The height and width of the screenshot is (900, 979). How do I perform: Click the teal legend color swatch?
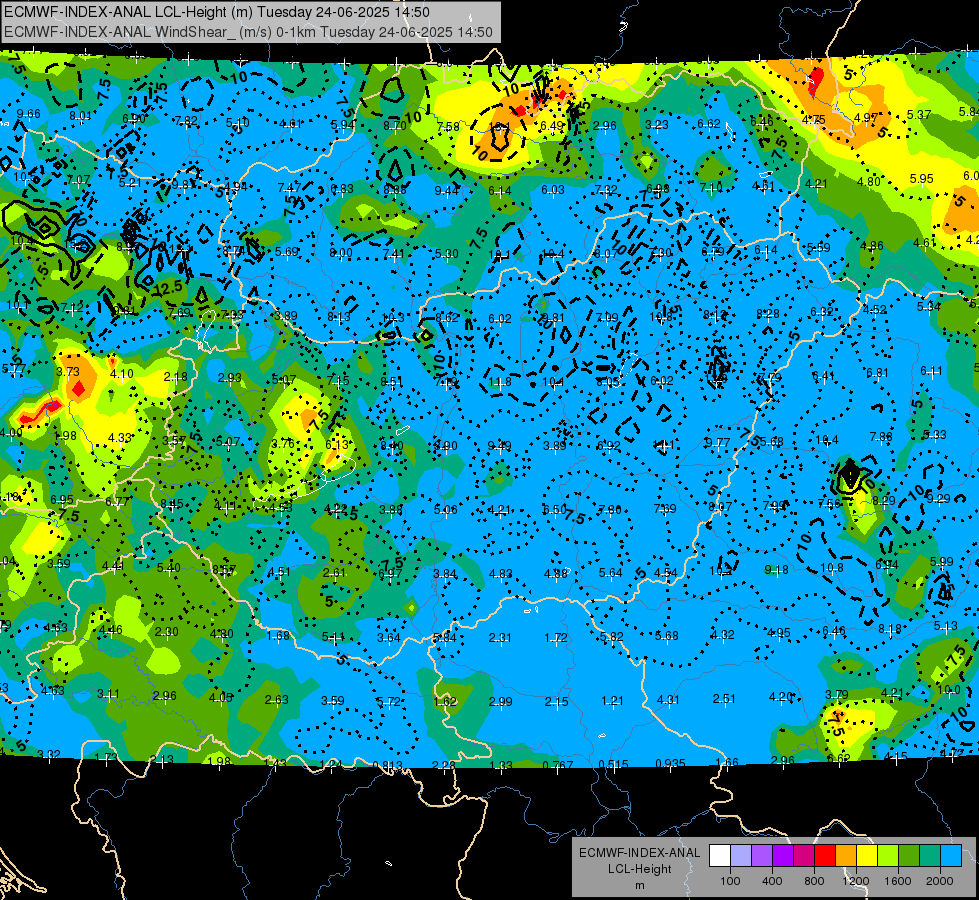(x=930, y=855)
